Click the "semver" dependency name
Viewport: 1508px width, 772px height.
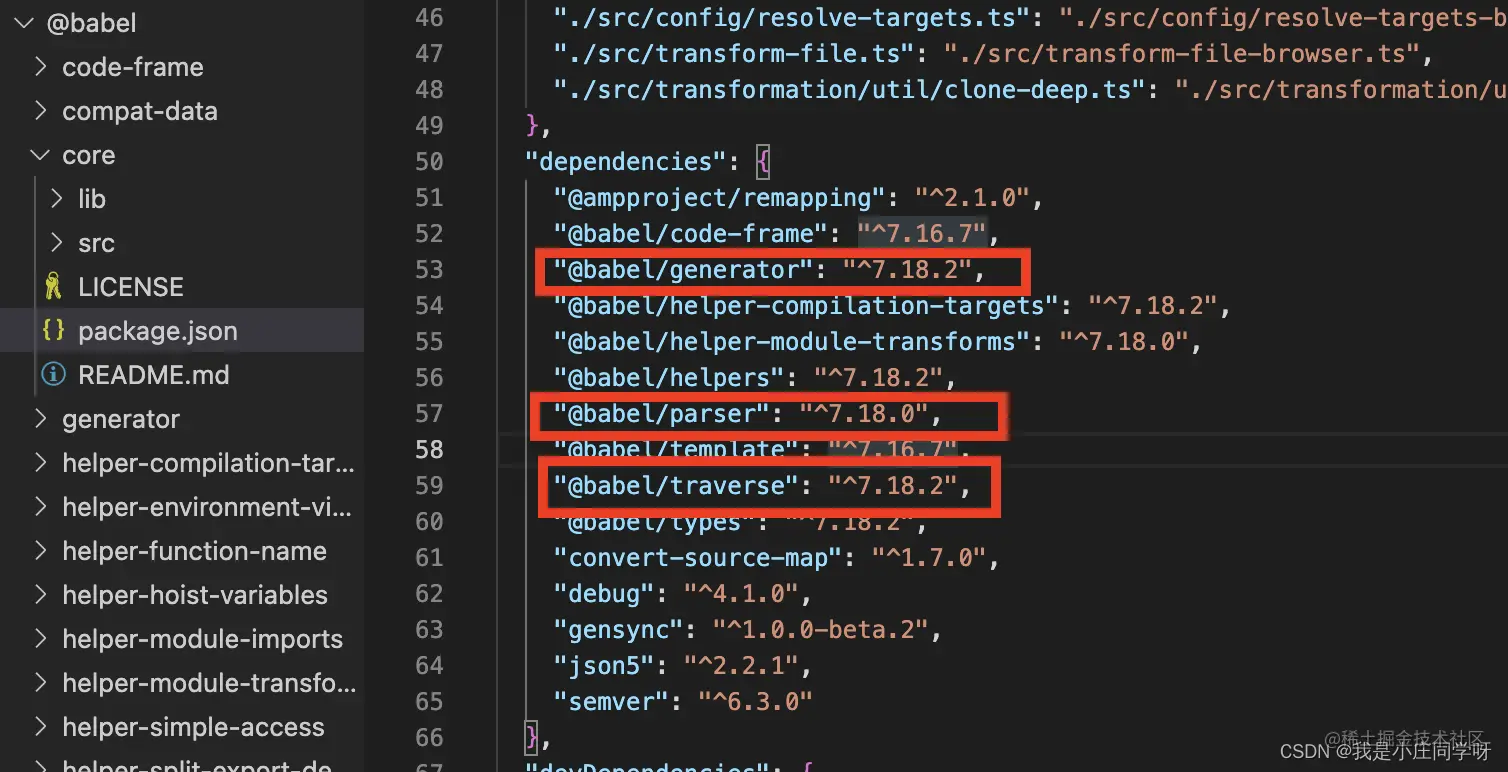coord(612,701)
